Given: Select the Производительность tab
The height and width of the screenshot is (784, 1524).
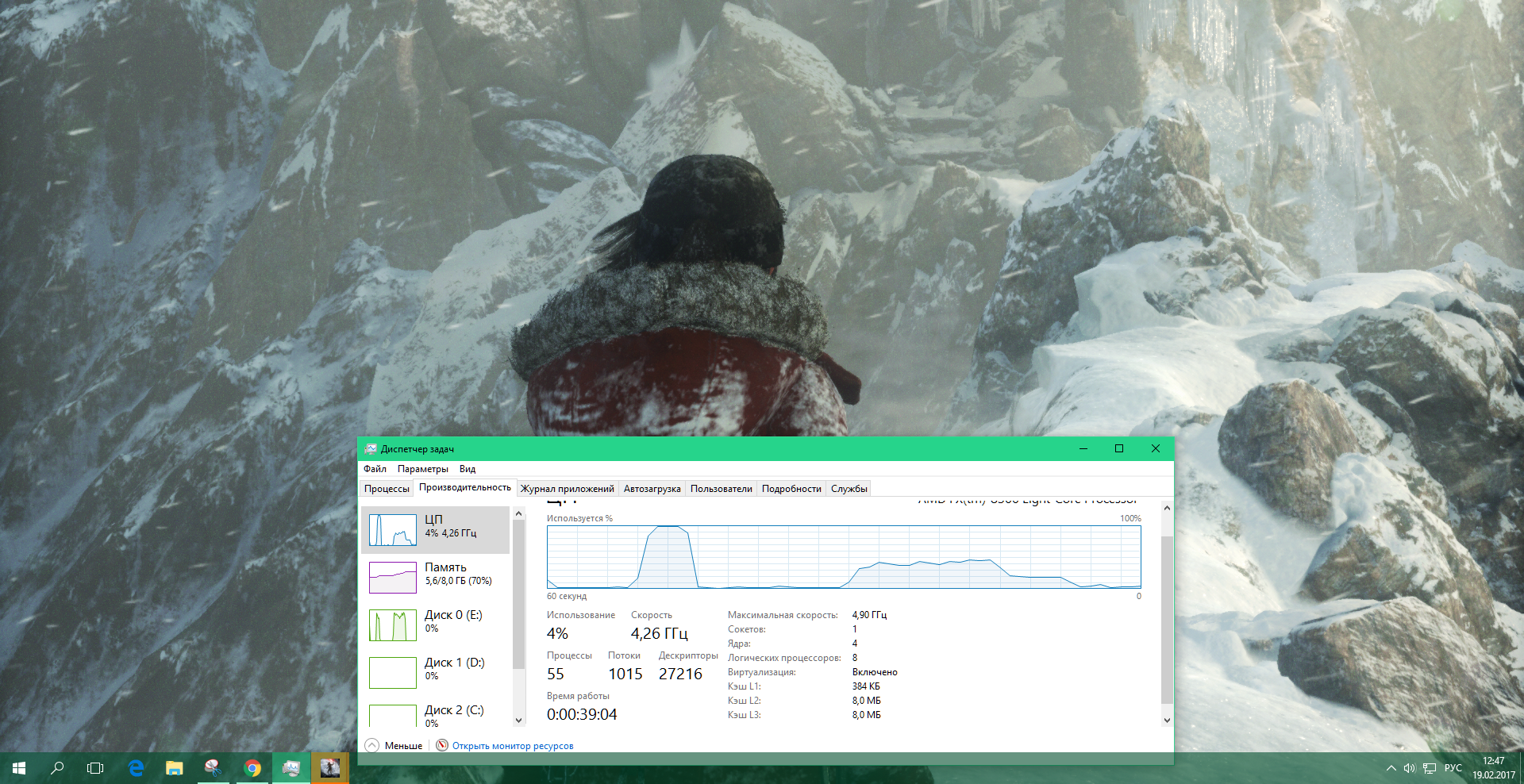Looking at the screenshot, I should click(x=465, y=487).
